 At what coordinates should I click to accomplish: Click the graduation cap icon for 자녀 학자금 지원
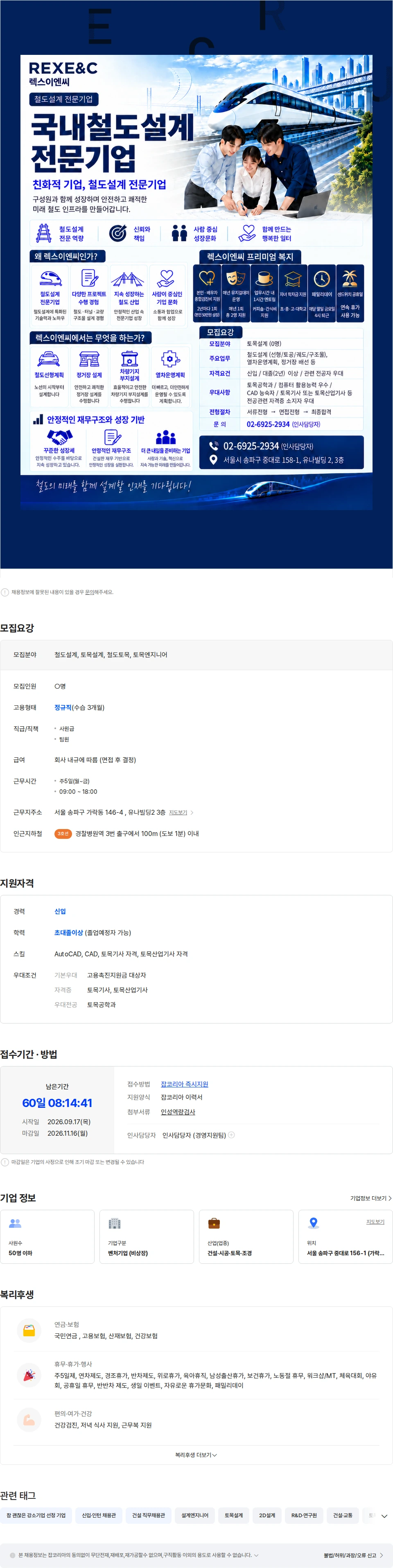[x=293, y=279]
